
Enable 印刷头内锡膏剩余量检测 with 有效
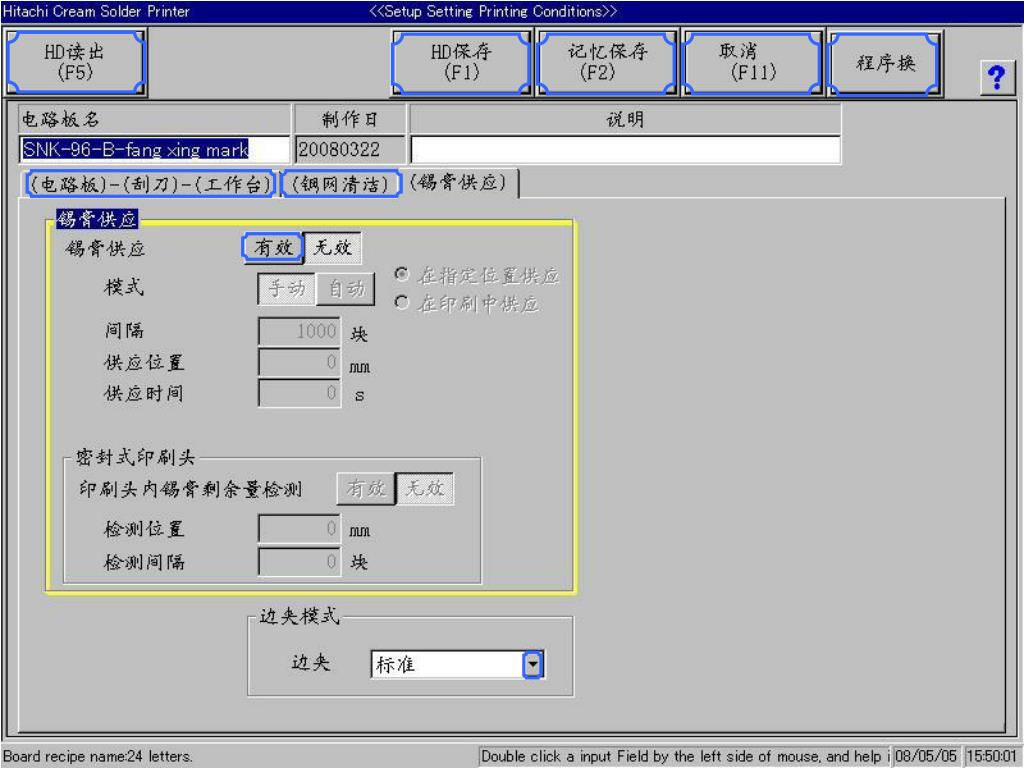tap(366, 488)
